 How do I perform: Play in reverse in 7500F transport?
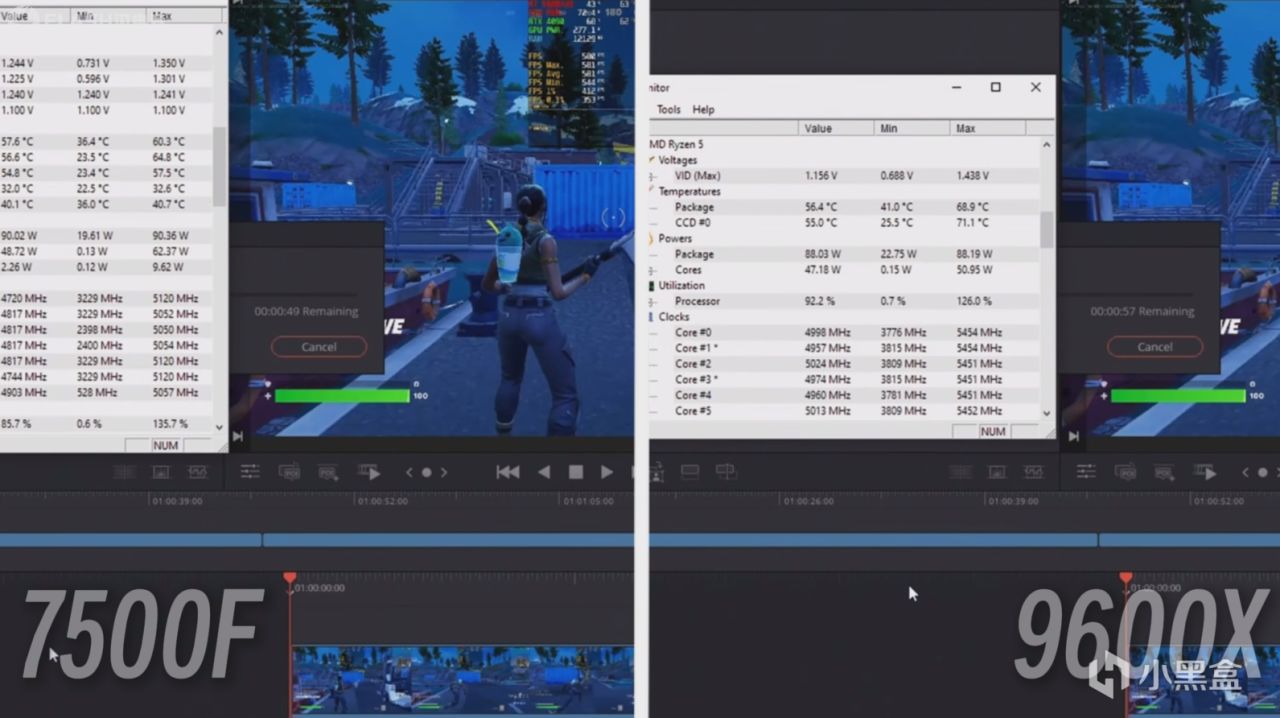tap(544, 472)
